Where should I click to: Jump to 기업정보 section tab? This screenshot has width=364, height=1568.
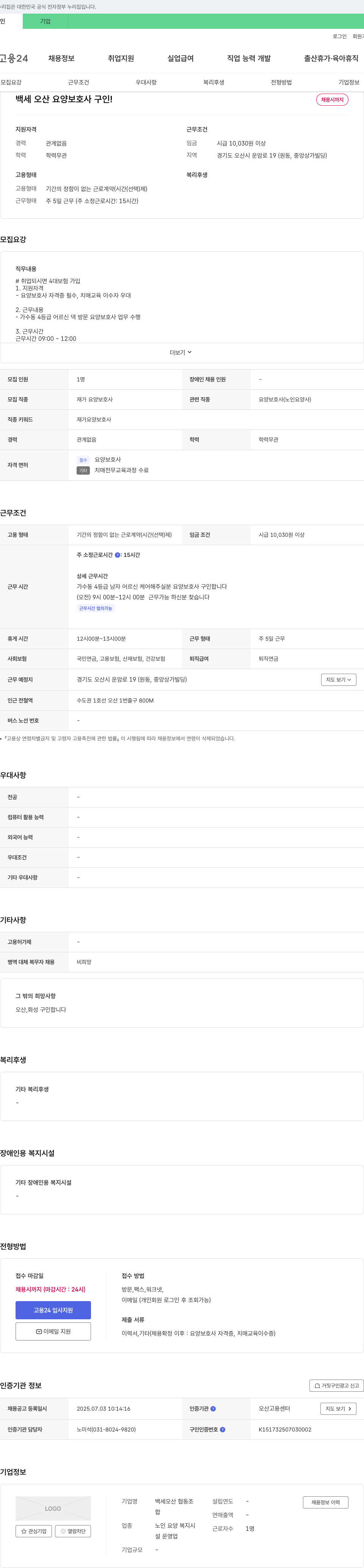pyautogui.click(x=349, y=82)
